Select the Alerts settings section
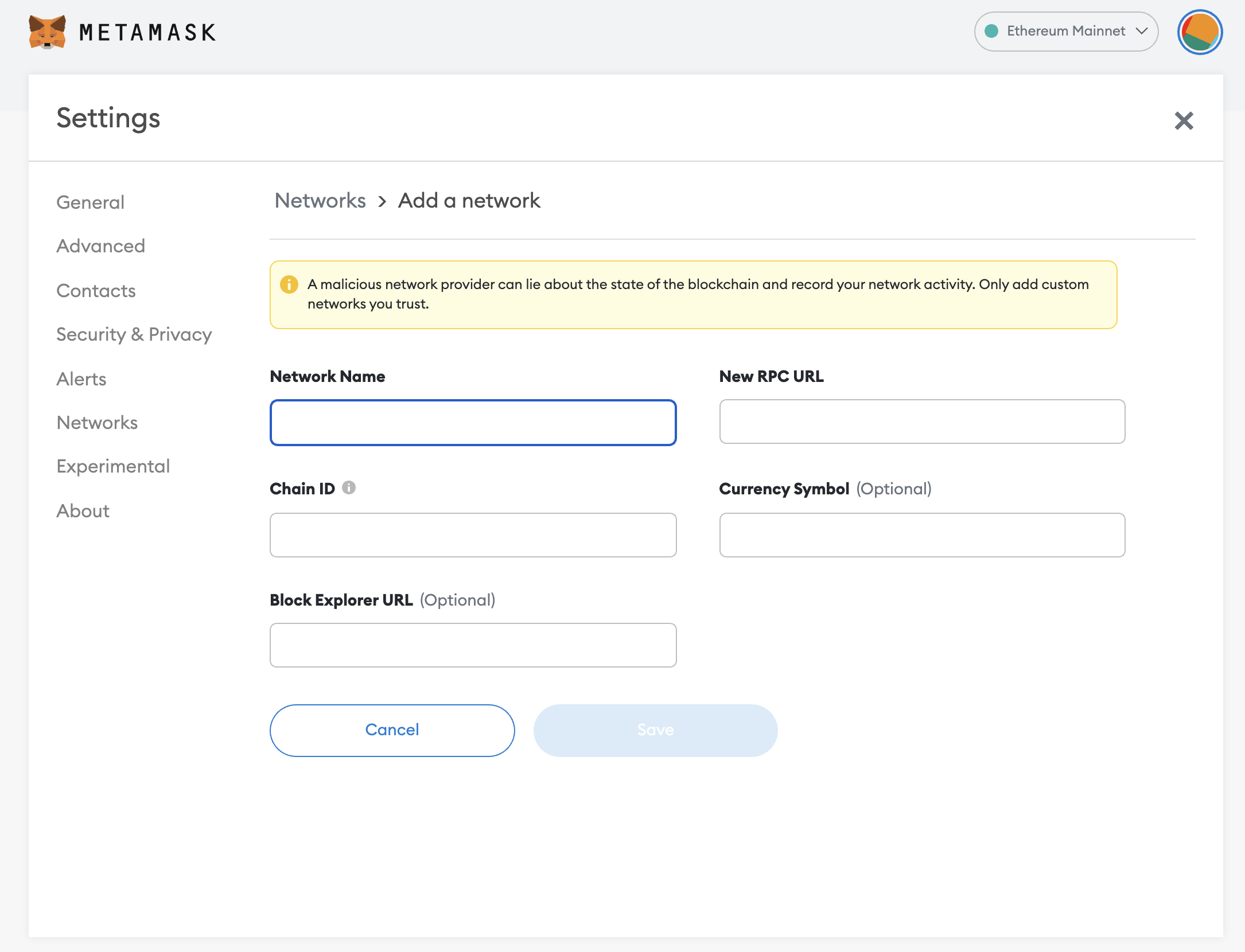1245x952 pixels. [x=81, y=379]
